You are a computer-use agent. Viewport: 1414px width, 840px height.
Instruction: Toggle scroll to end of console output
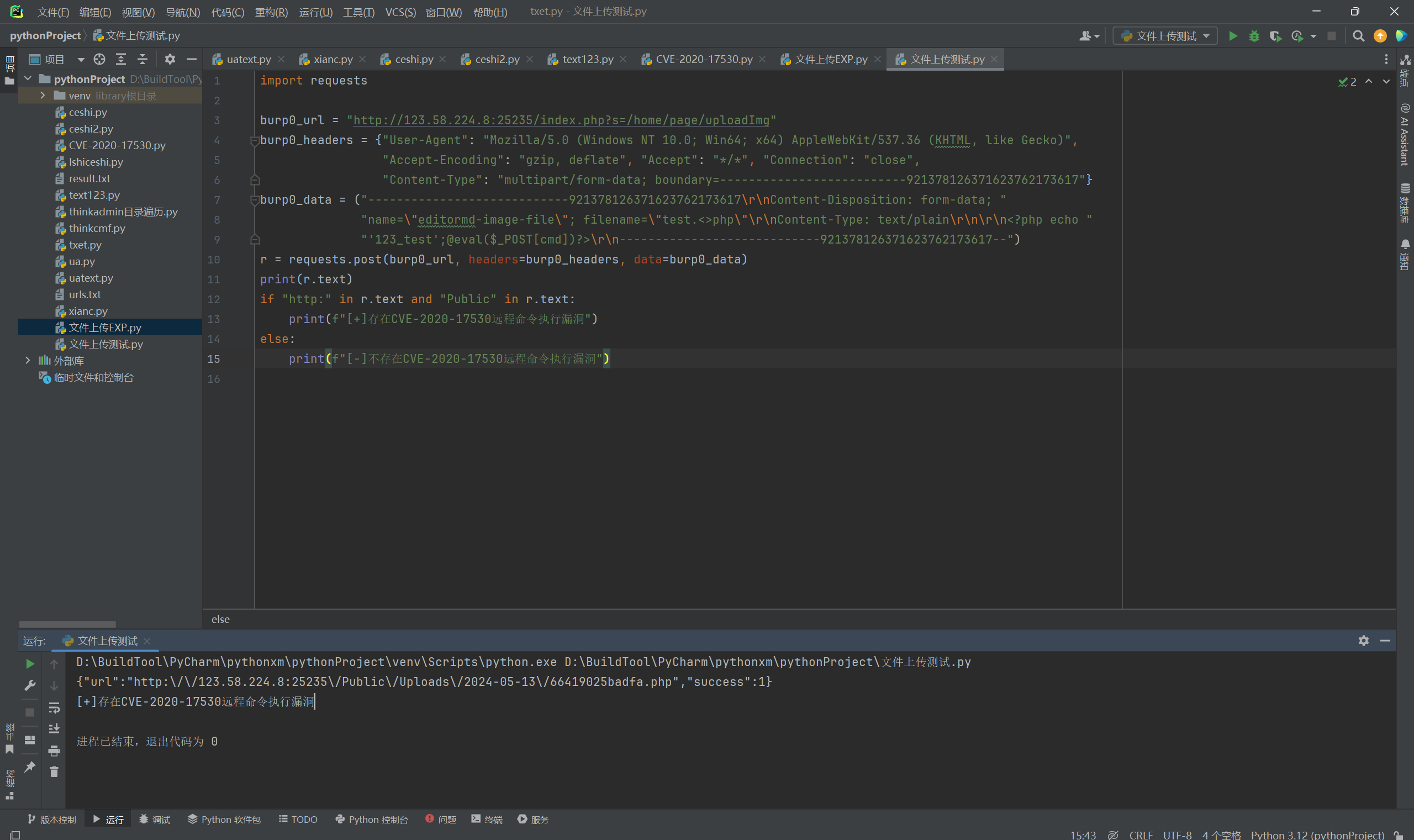pyautogui.click(x=54, y=729)
